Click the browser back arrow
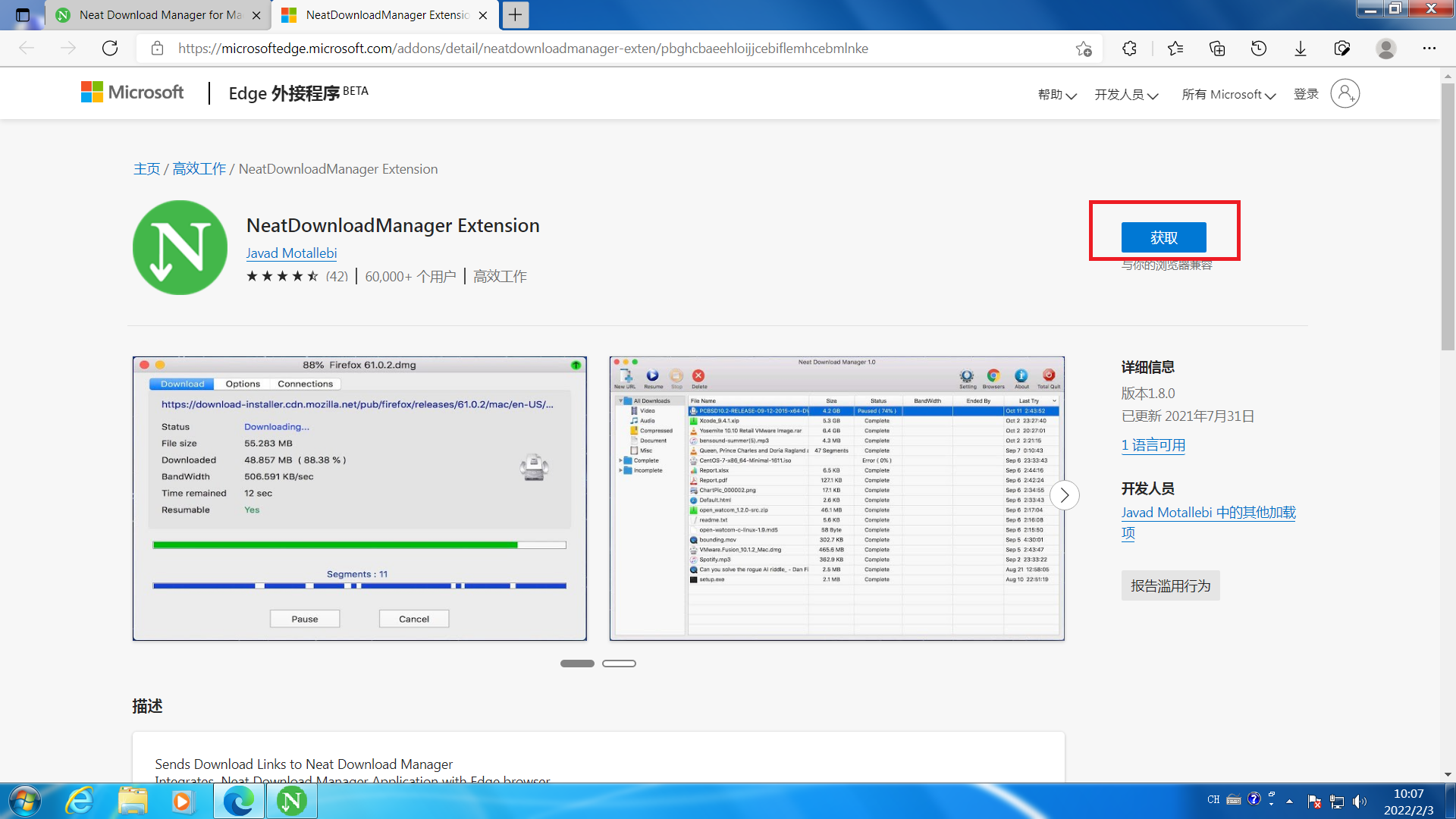Screen dimensions: 1456x819 (27, 49)
